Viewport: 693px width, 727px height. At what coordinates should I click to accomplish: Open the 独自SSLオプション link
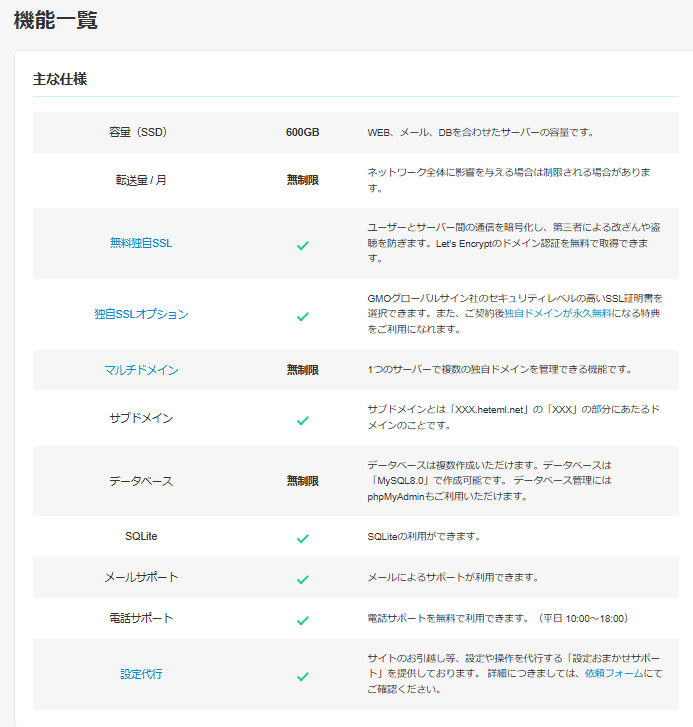[141, 314]
